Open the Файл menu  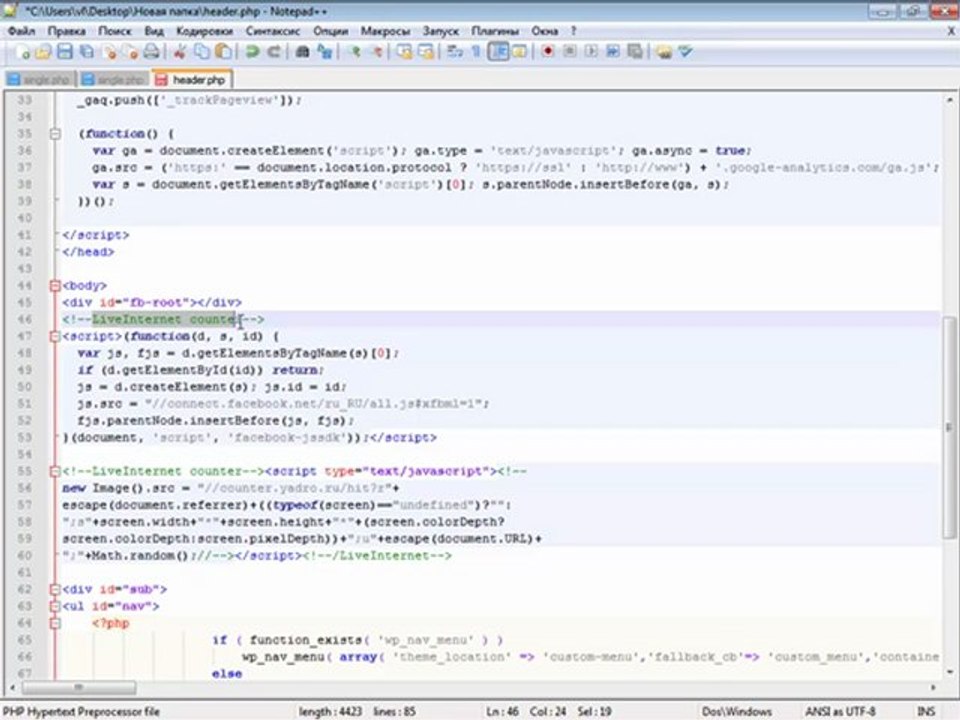(21, 31)
